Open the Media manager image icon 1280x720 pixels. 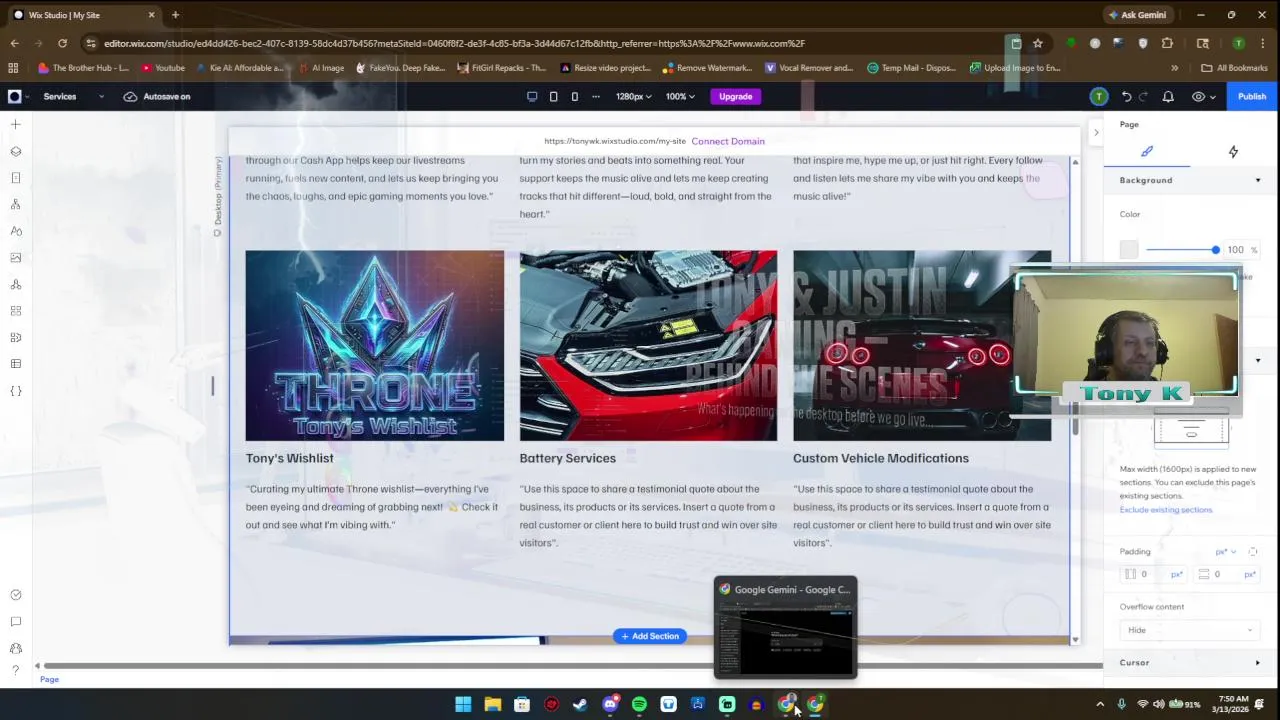pos(15,258)
